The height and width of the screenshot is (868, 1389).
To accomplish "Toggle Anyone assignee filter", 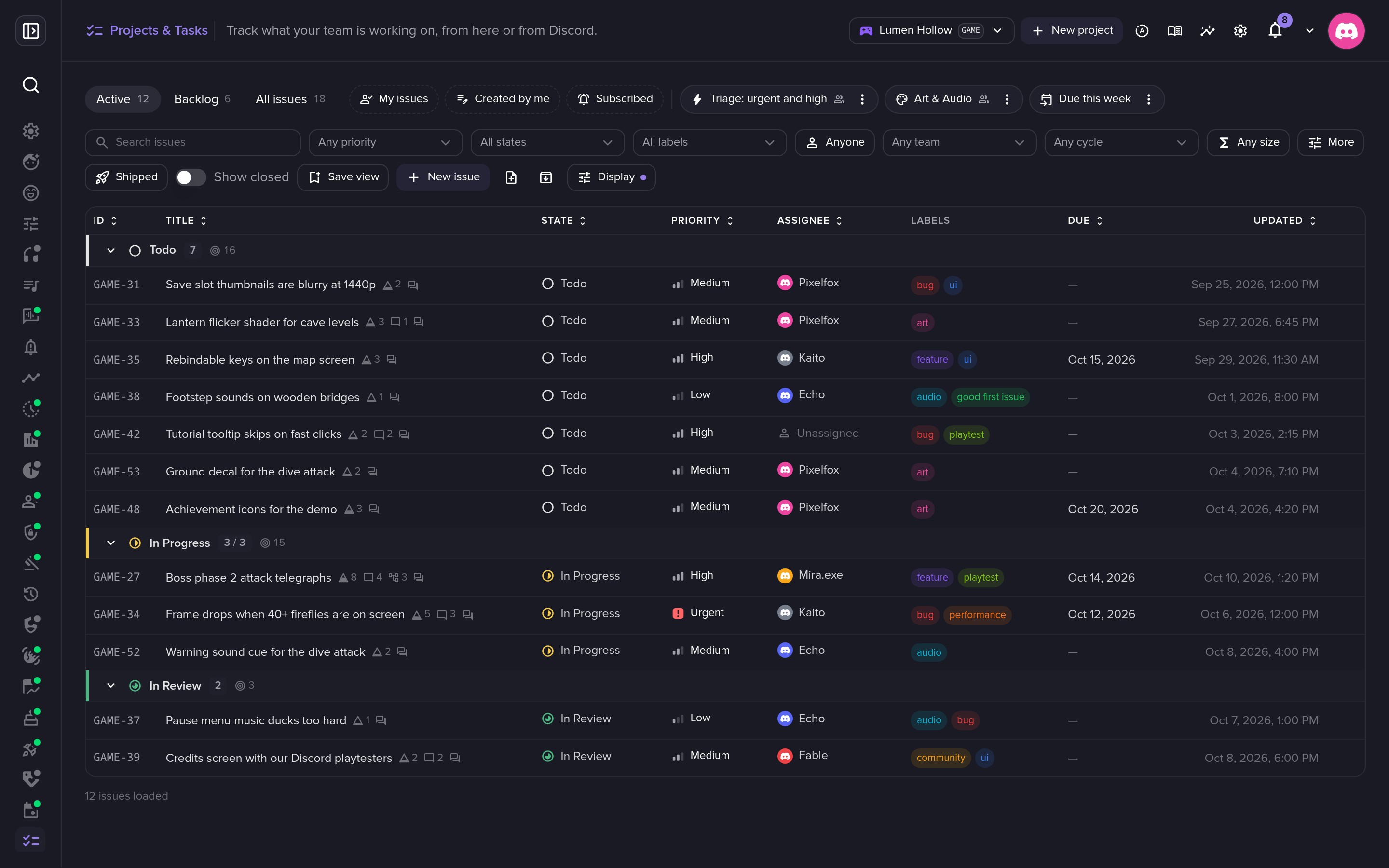I will pos(834,142).
